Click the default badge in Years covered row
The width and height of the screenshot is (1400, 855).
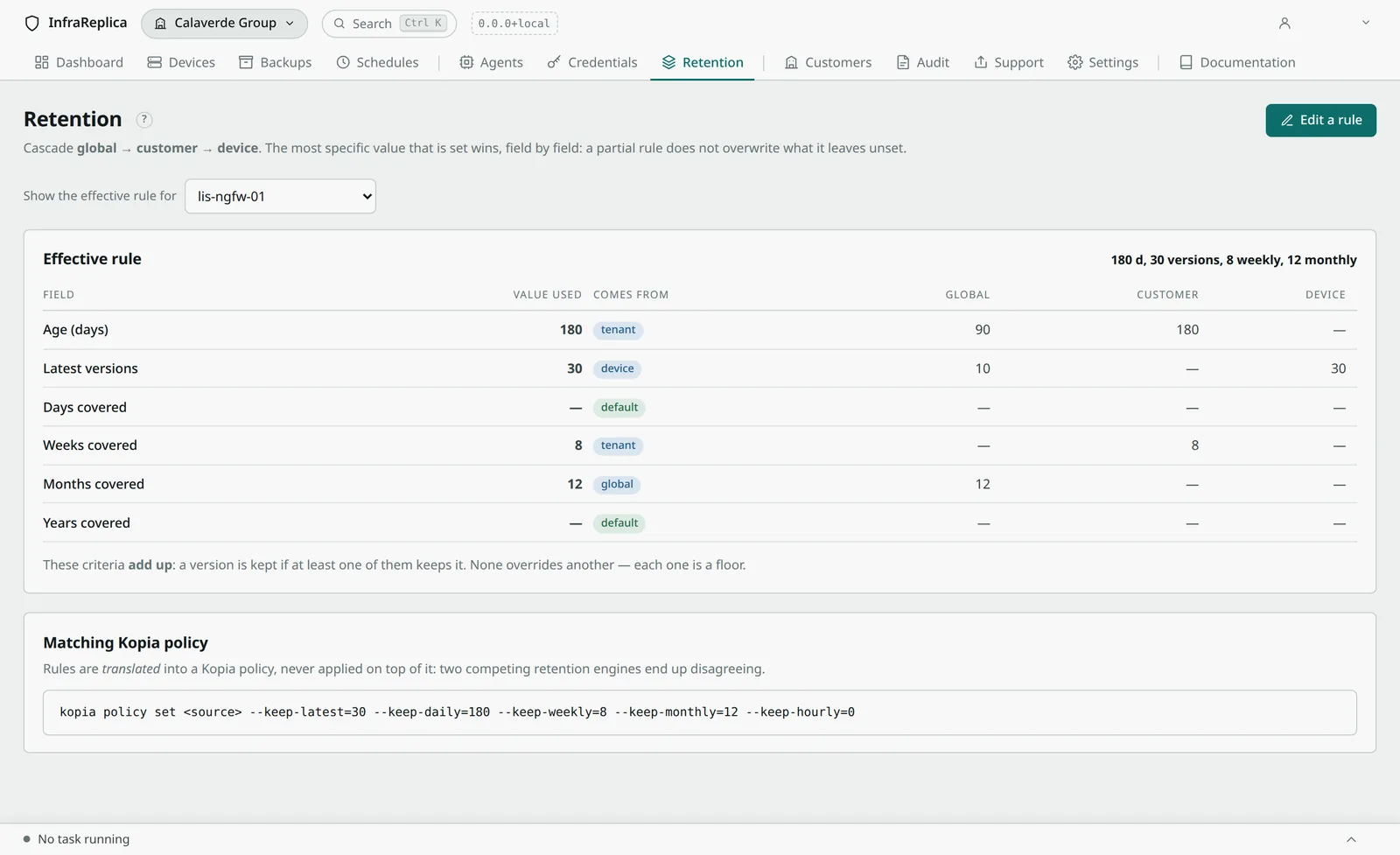pos(619,522)
